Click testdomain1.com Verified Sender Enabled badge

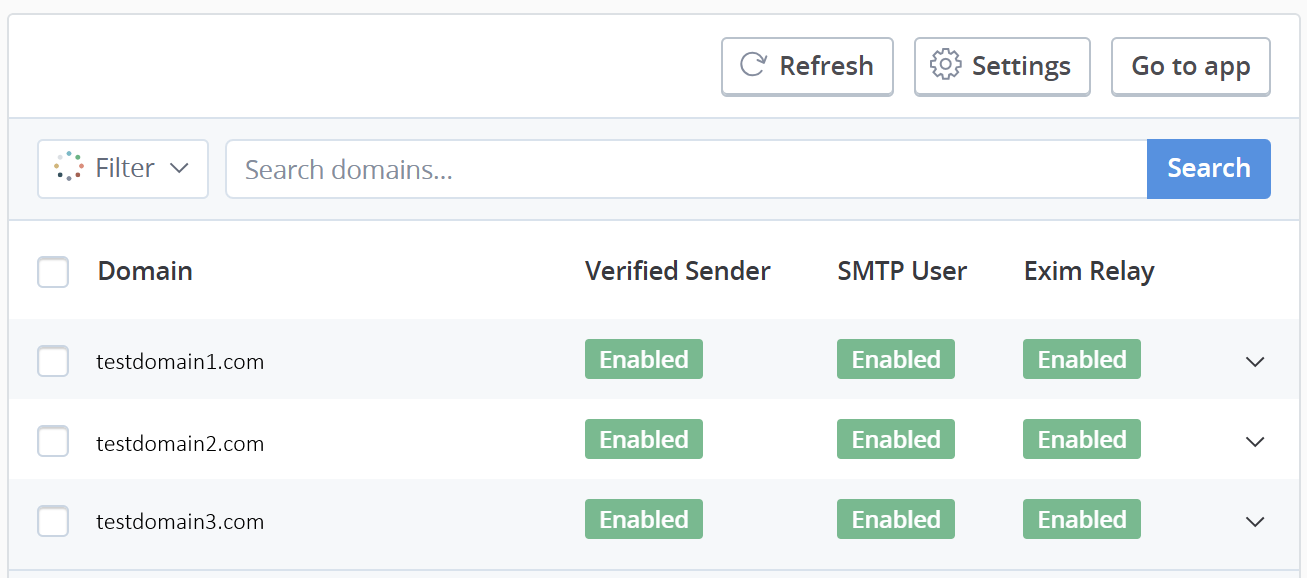pyautogui.click(x=644, y=359)
